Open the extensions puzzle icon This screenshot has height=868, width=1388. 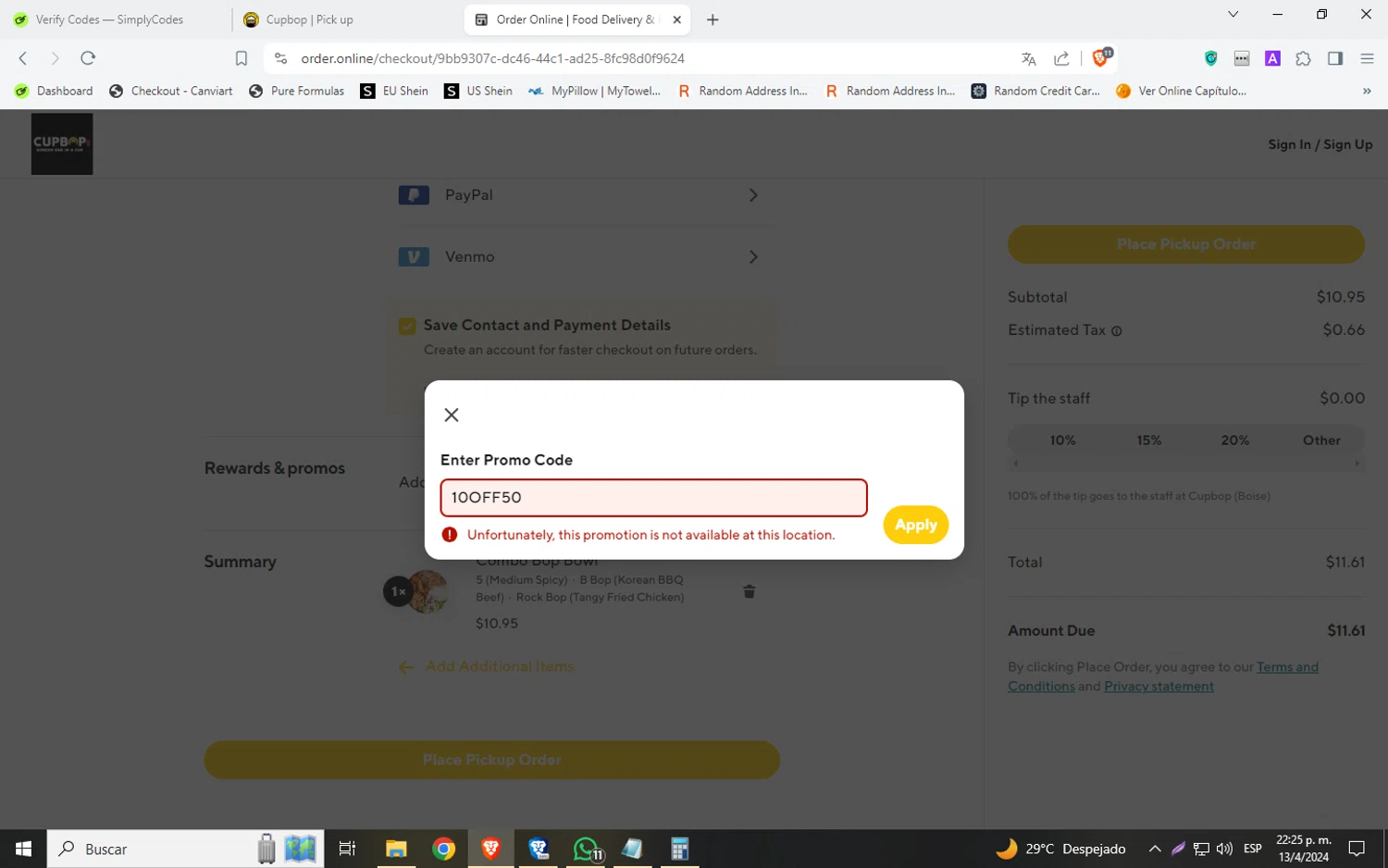[1304, 58]
